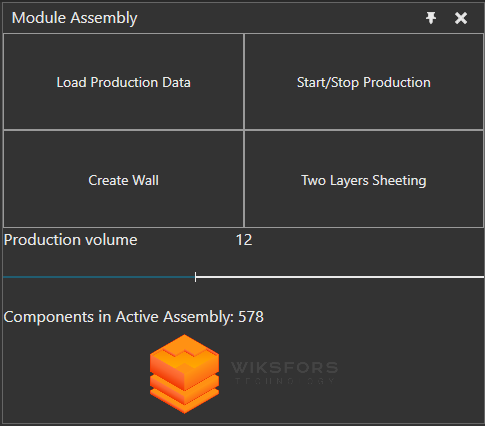The width and height of the screenshot is (485, 426).
Task: Select the Production volume value 12
Action: coord(244,240)
